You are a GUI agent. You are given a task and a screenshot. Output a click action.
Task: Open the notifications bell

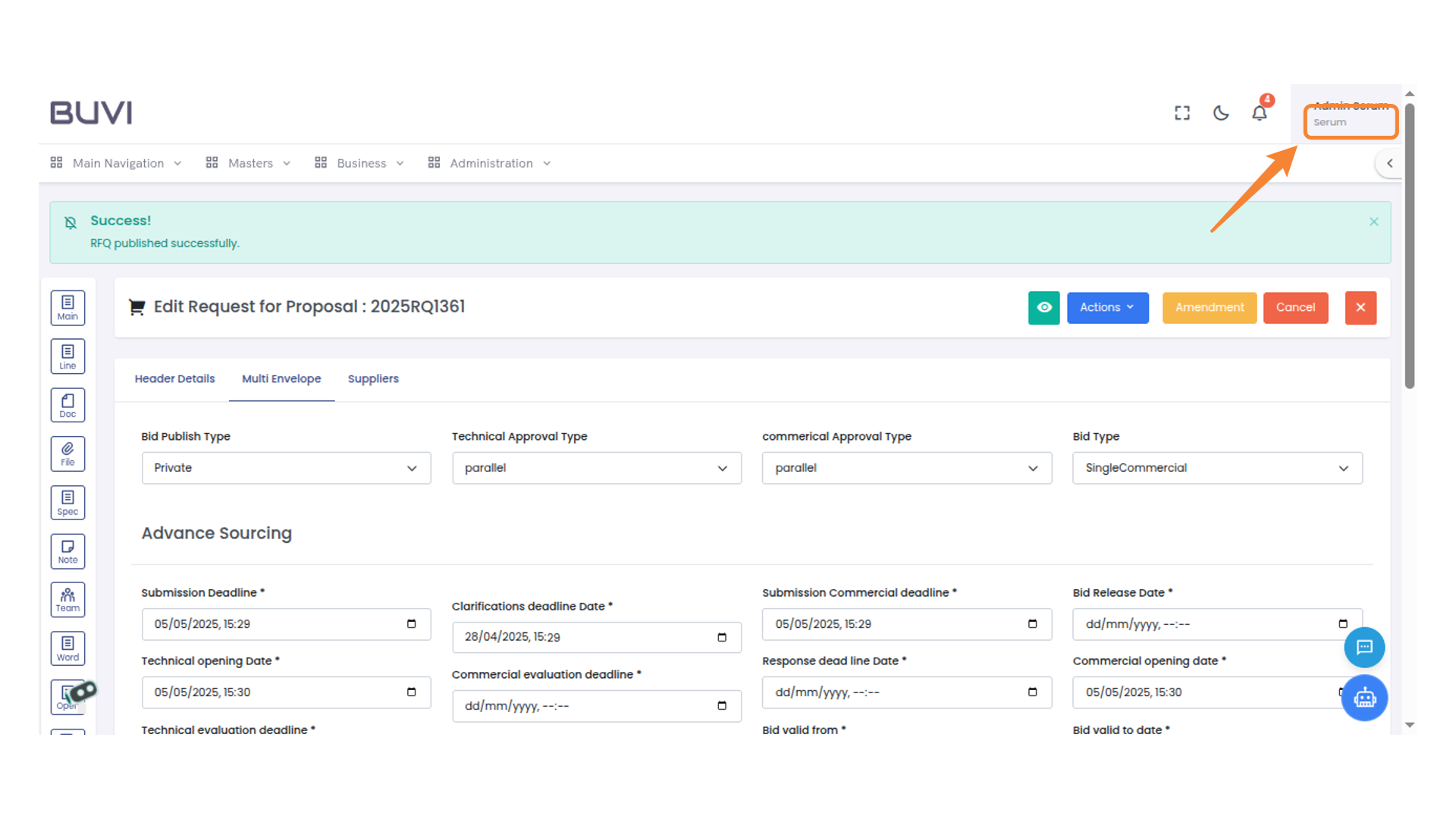(x=1259, y=113)
